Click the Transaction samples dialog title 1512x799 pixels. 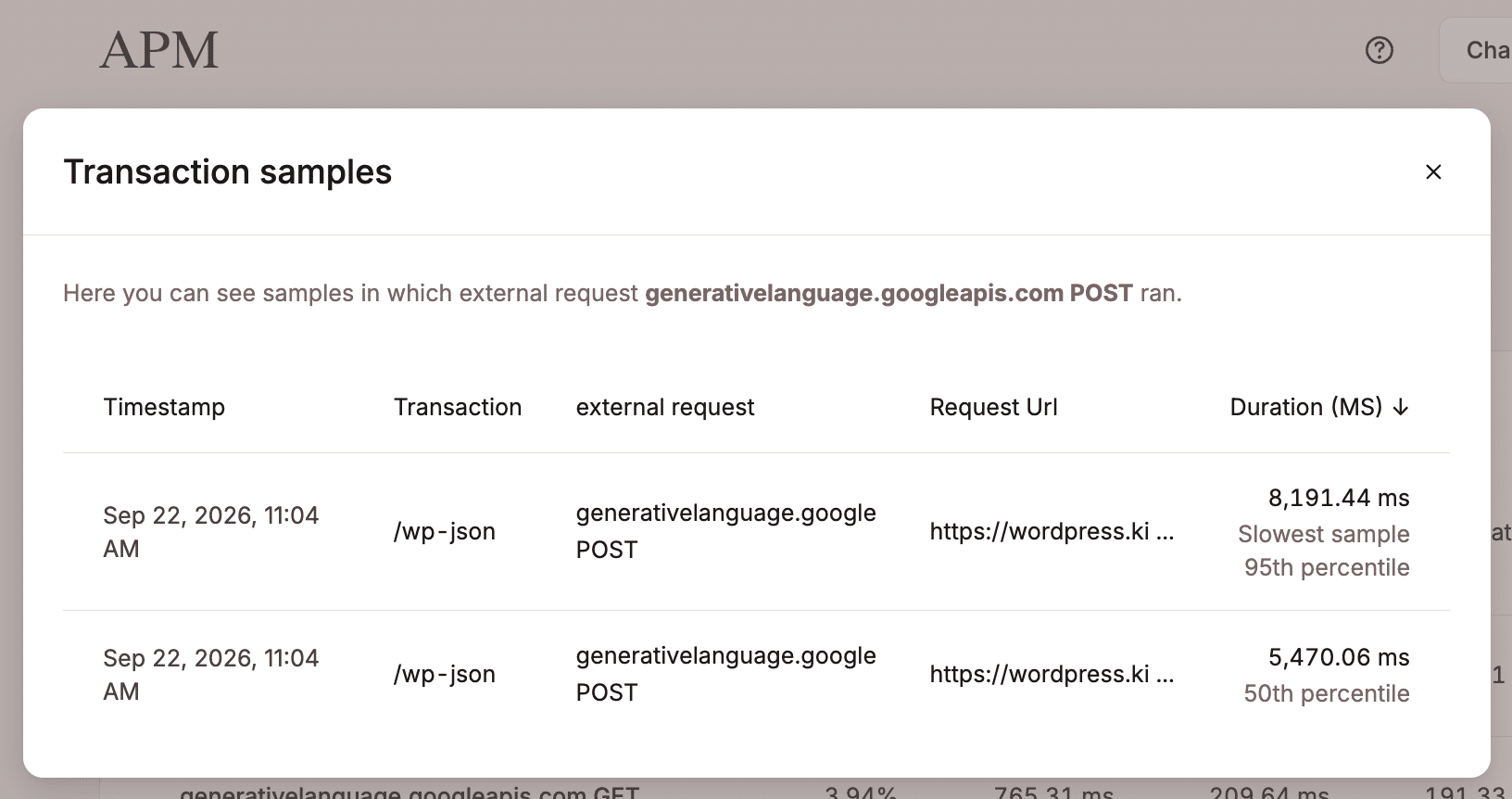pos(228,172)
